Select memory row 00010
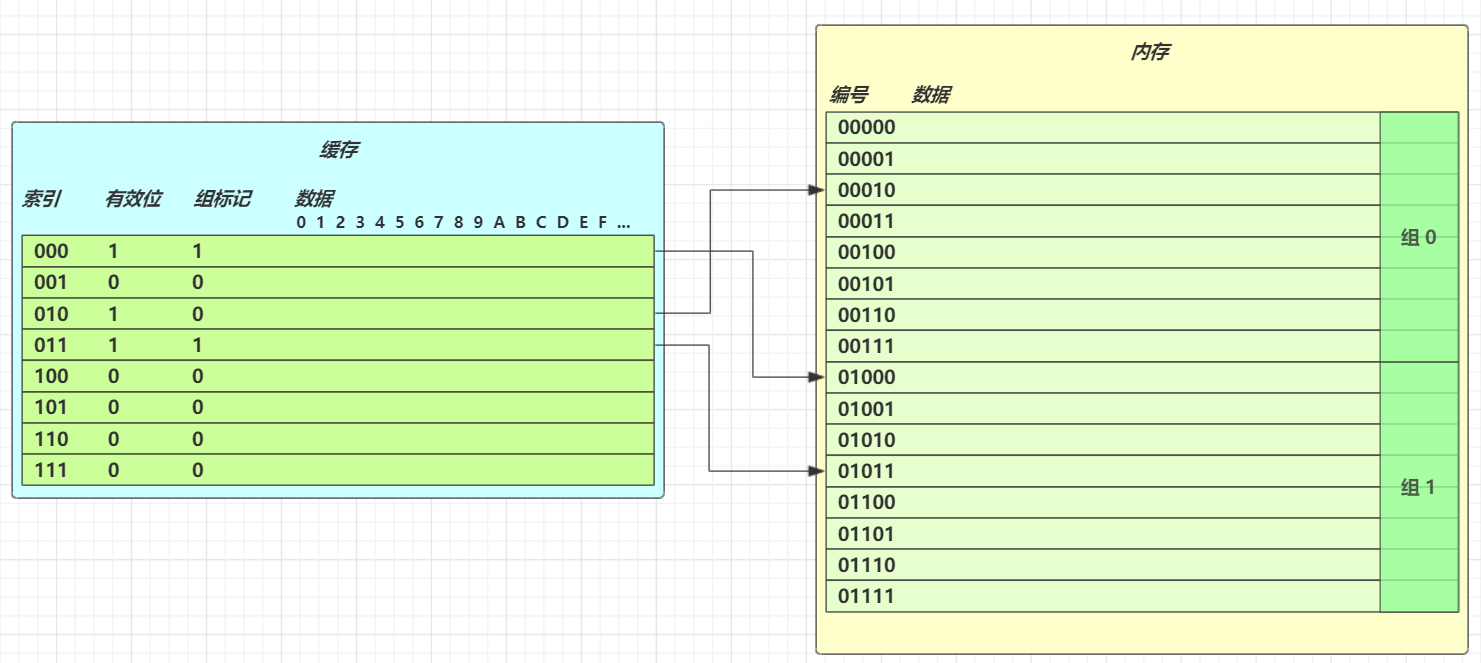The width and height of the screenshot is (1481, 663). click(1102, 190)
